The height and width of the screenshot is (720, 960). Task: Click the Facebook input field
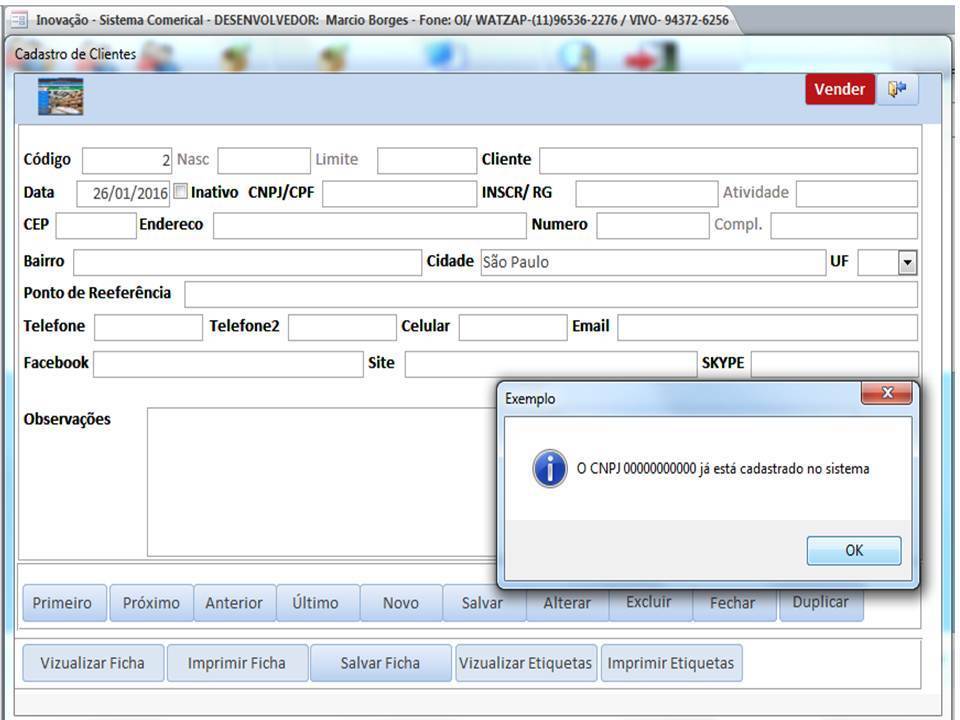(x=228, y=364)
